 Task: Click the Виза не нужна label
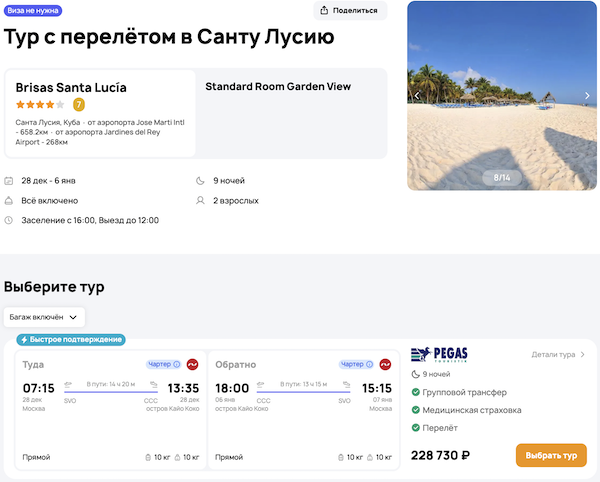pos(33,11)
